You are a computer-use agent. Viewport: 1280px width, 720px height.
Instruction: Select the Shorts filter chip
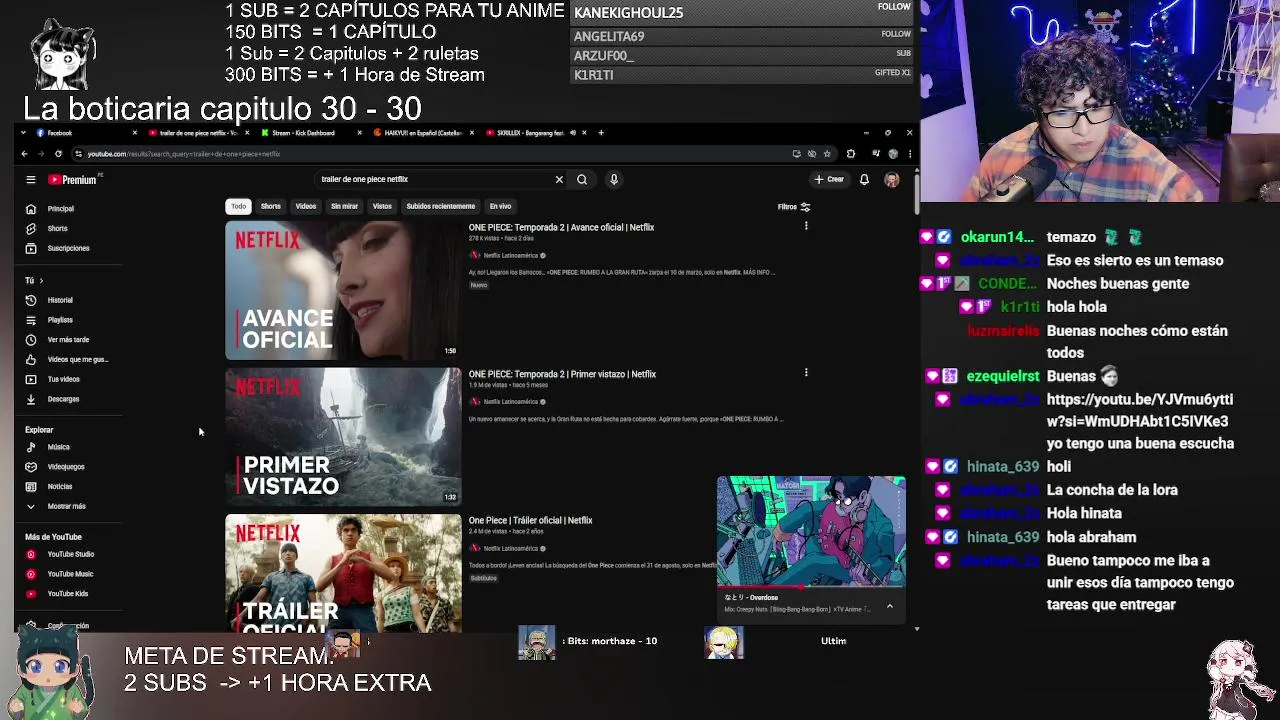pyautogui.click(x=271, y=206)
